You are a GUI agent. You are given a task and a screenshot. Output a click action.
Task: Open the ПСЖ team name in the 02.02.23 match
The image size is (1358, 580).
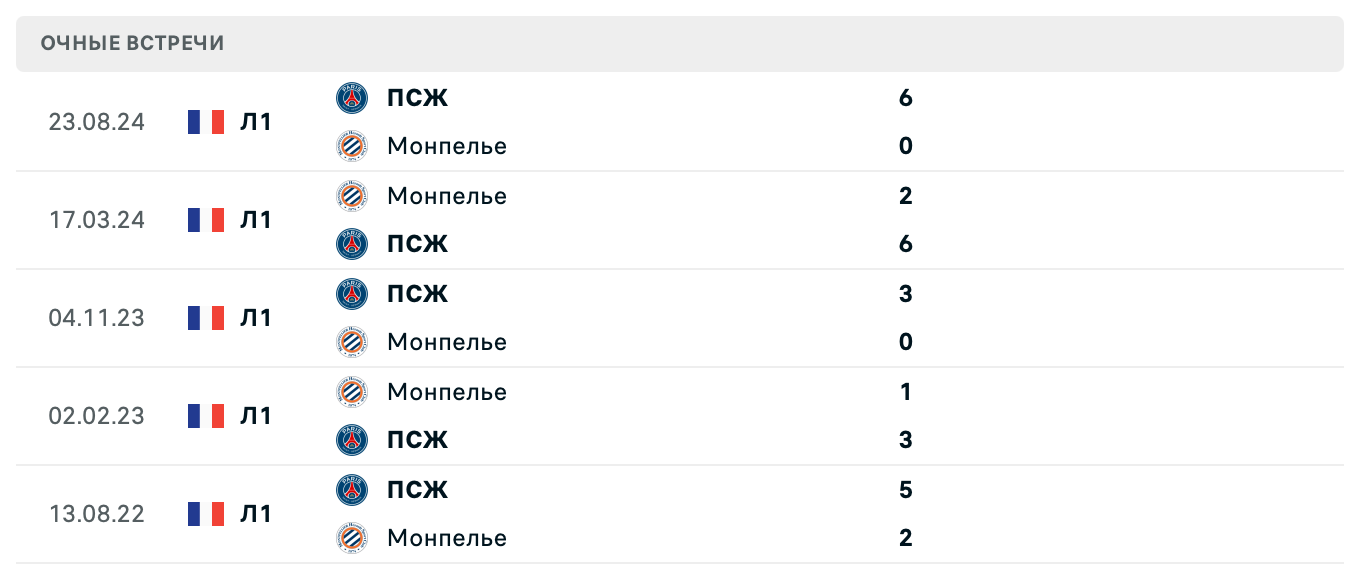click(x=417, y=440)
